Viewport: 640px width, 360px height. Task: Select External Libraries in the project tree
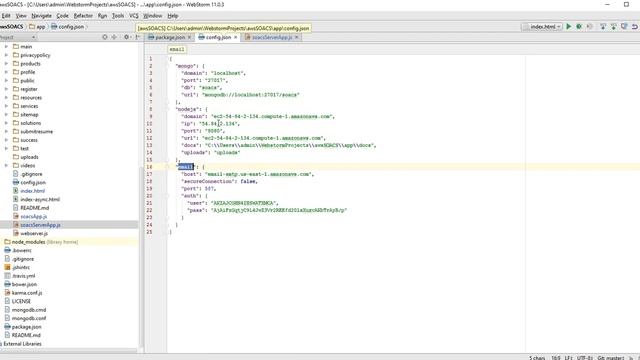(x=22, y=344)
